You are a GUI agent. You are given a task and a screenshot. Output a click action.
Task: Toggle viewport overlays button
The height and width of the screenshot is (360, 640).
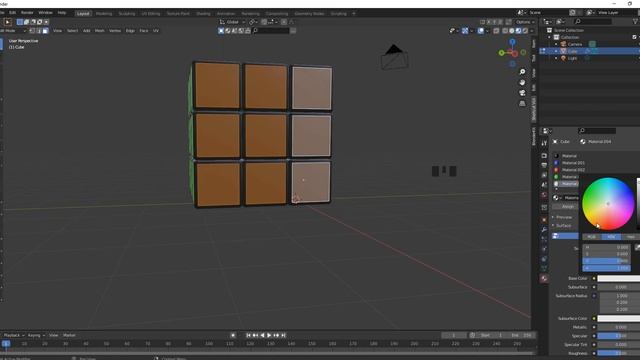pyautogui.click(x=481, y=31)
